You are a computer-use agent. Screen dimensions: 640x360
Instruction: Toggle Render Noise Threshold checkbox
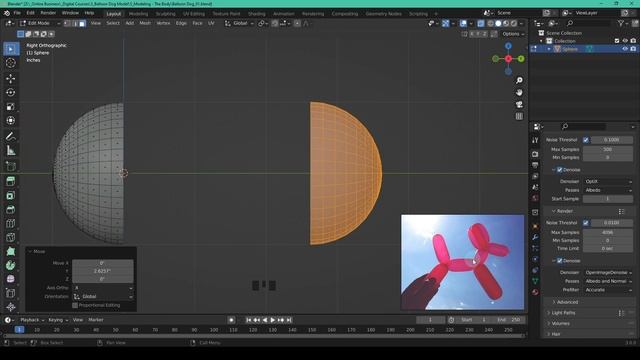pyautogui.click(x=586, y=223)
